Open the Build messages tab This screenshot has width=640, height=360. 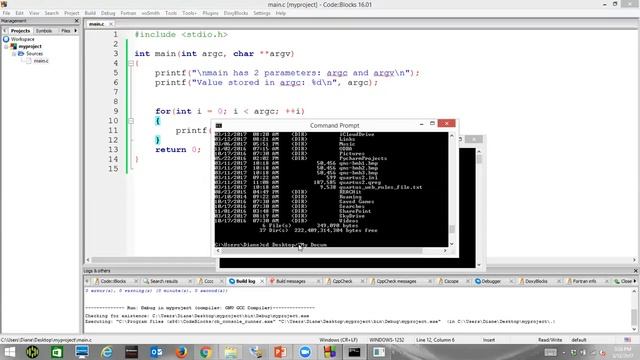pyautogui.click(x=291, y=281)
